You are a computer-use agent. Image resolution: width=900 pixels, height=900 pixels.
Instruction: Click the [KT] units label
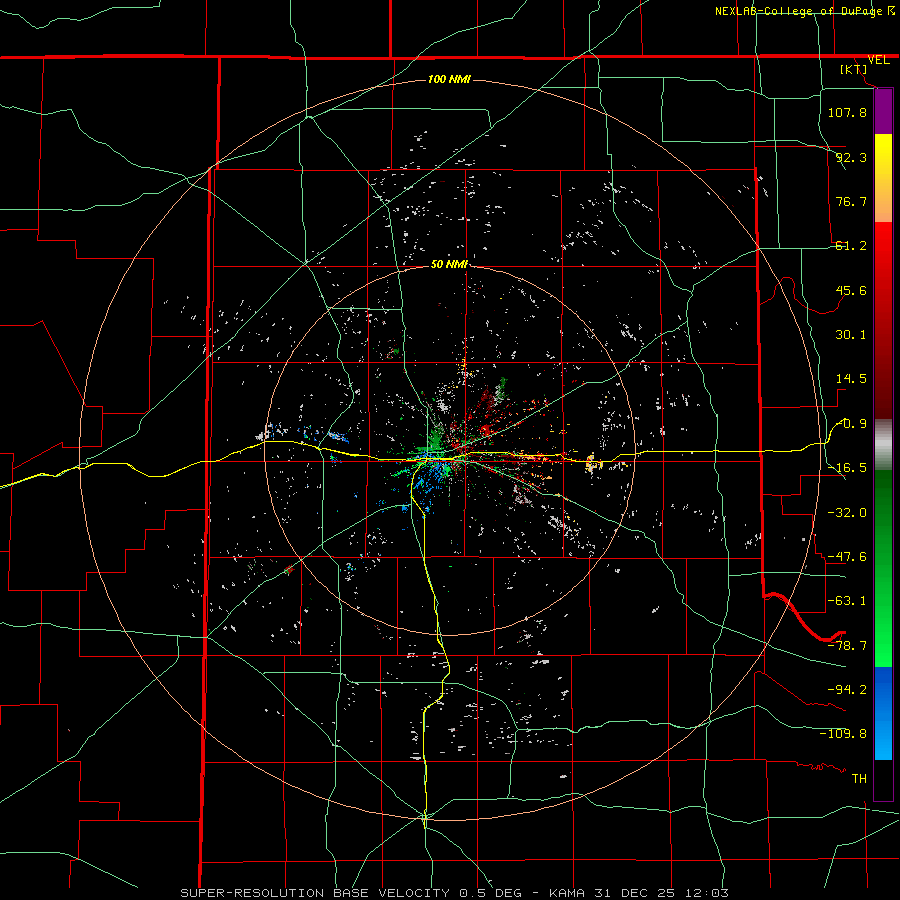(x=854, y=69)
